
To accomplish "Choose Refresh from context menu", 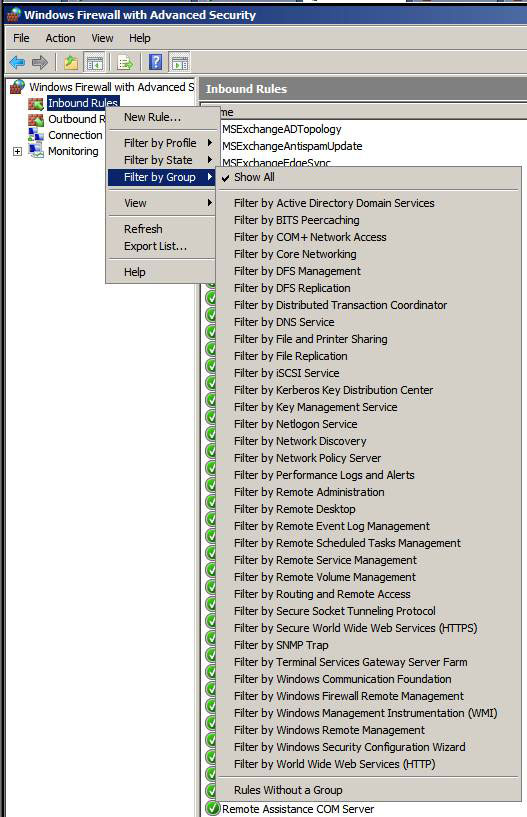I will click(162, 229).
